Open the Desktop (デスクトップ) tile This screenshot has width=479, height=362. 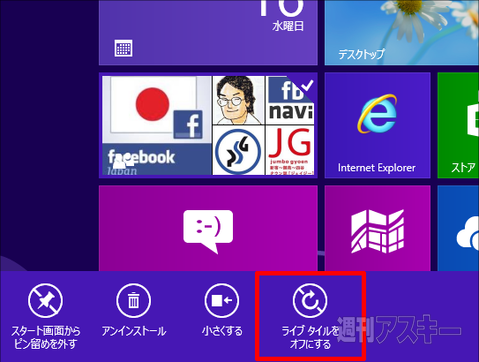click(x=402, y=32)
